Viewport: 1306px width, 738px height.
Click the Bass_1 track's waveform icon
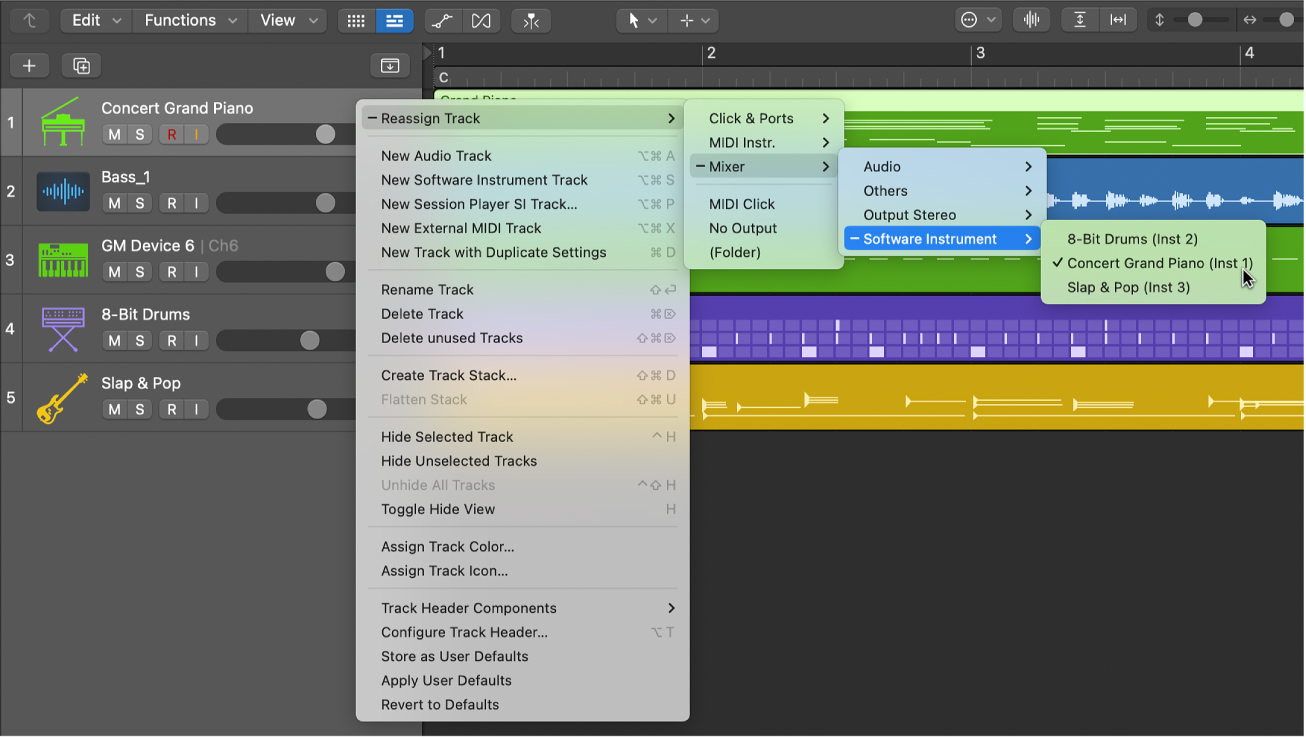click(62, 191)
